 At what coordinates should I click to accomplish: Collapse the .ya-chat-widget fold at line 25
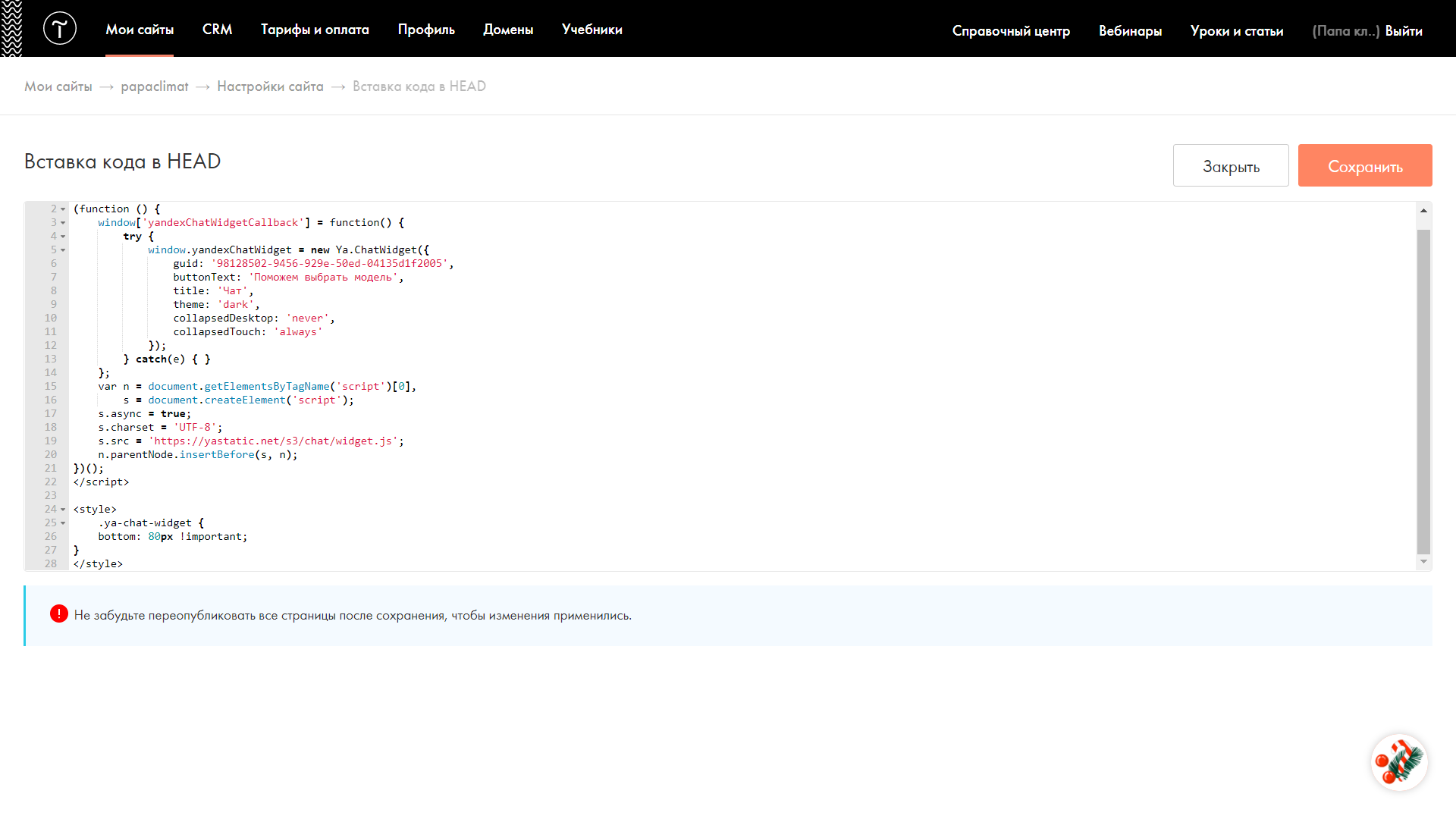(x=63, y=523)
